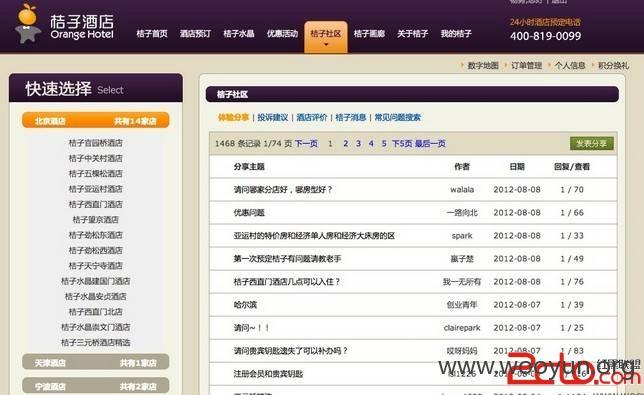Open the 关于桔子 nav item
This screenshot has width=644, height=395.
click(x=412, y=34)
